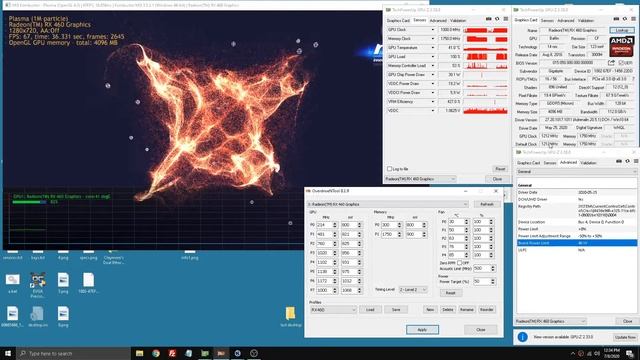The image size is (640, 360).
Task: Click the refresh icon in GPU-Z Advanced window
Action: (x=627, y=162)
